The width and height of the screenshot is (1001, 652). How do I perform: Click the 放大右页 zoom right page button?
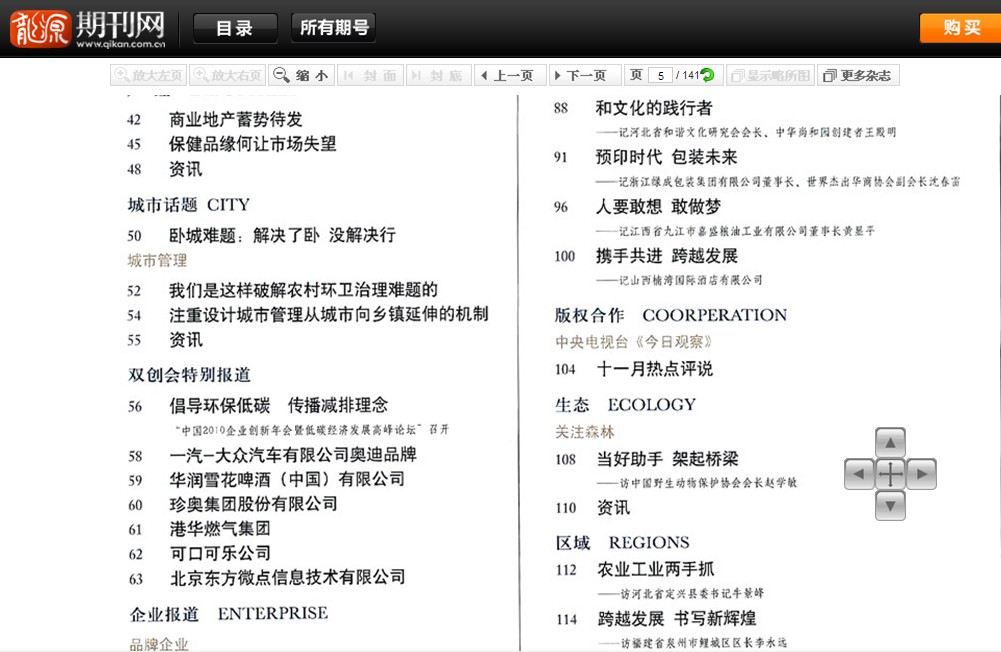[228, 75]
